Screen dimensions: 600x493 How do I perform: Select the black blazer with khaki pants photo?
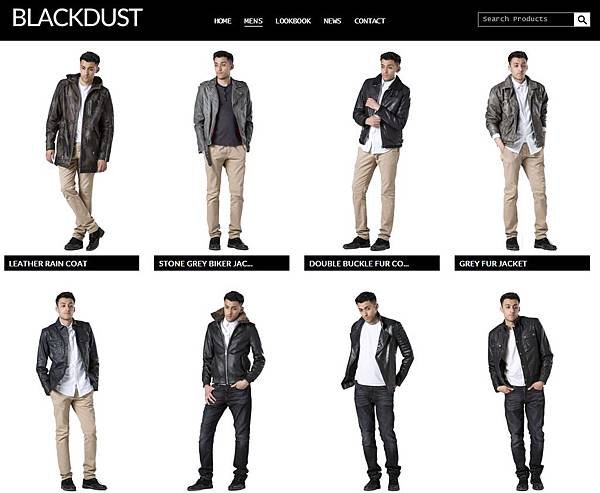(71, 391)
